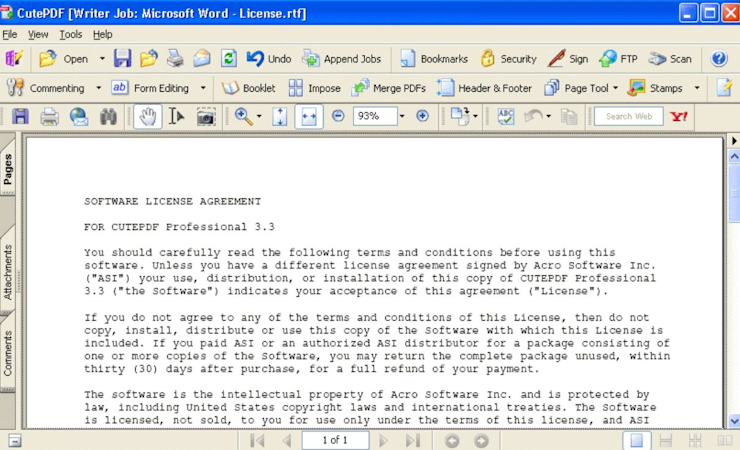Open the Pages side tab
Screen dimensions: 740x450
coord(8,169)
